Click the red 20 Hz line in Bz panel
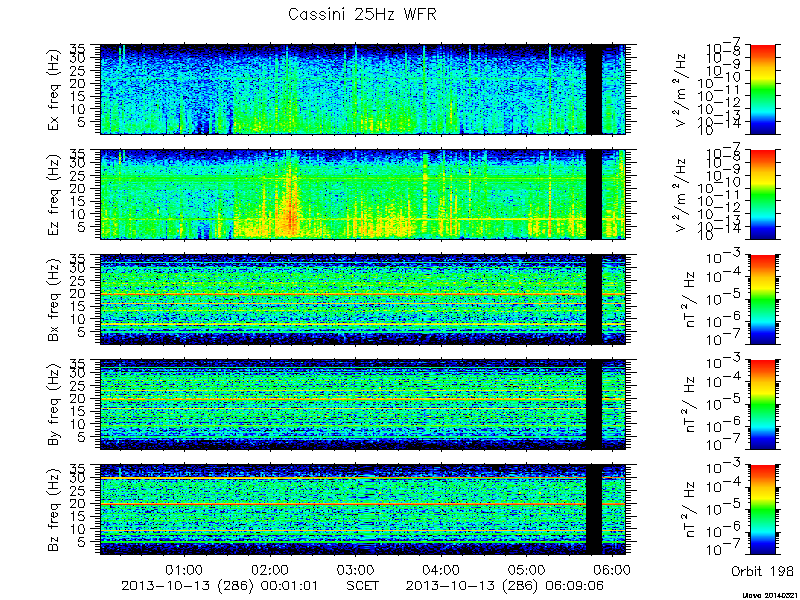800x600 pixels. click(363, 504)
